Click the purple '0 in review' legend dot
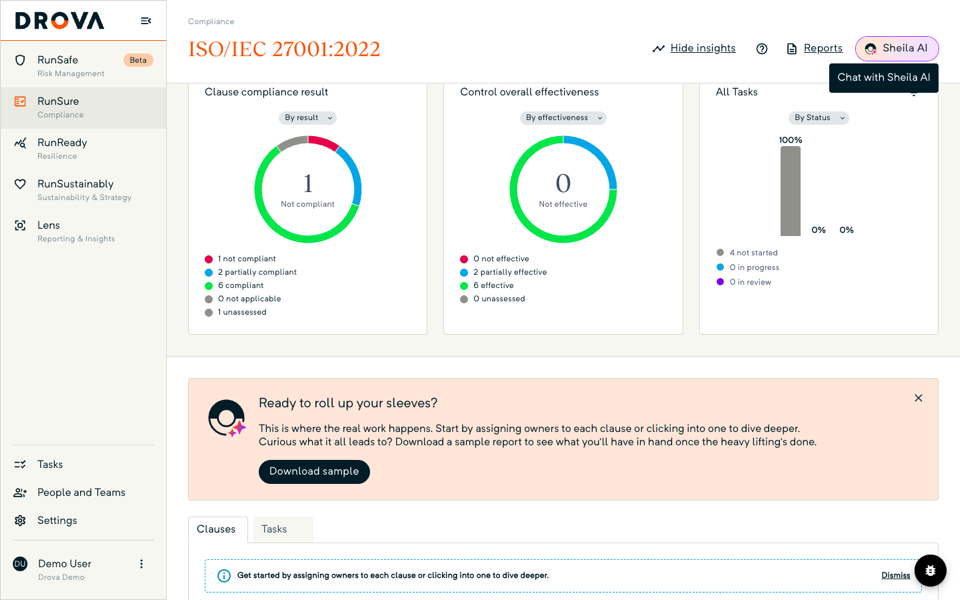The height and width of the screenshot is (600, 960). coord(720,282)
